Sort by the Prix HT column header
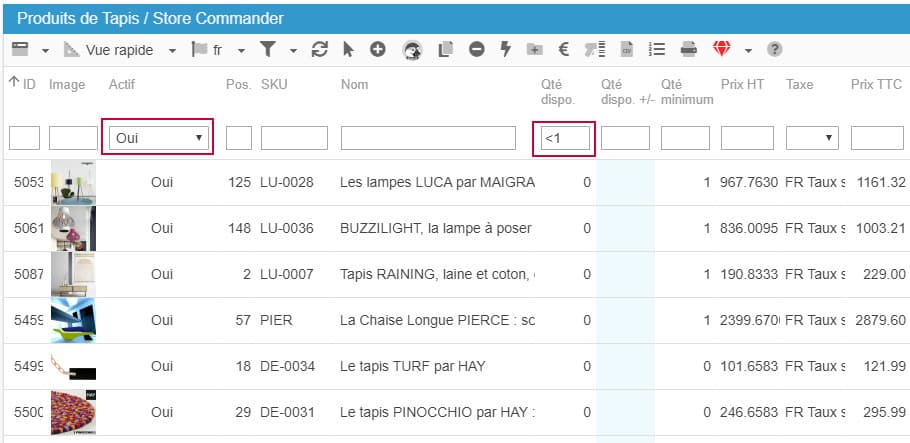 (x=742, y=85)
